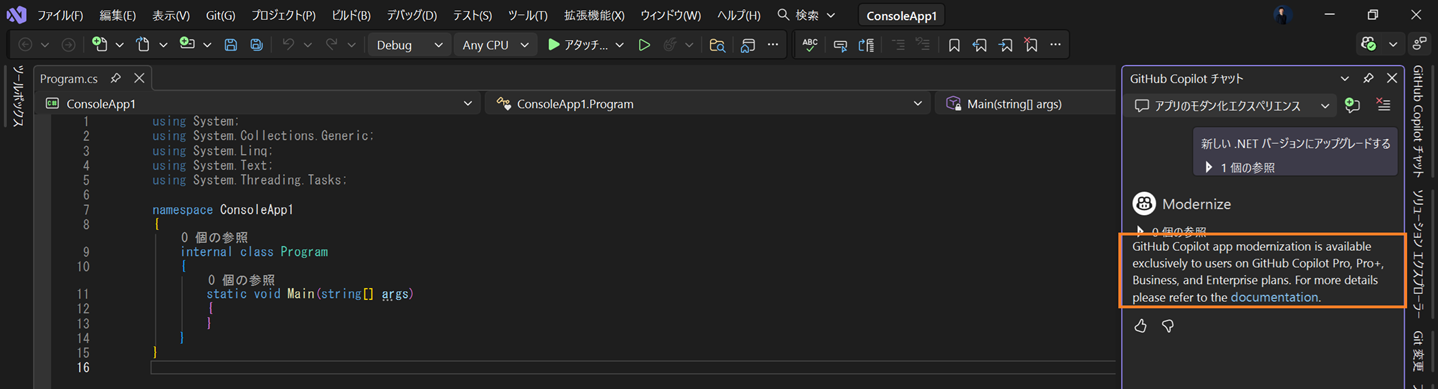Open the 編集(E) menu
Screen dimensions: 1438x389
118,16
